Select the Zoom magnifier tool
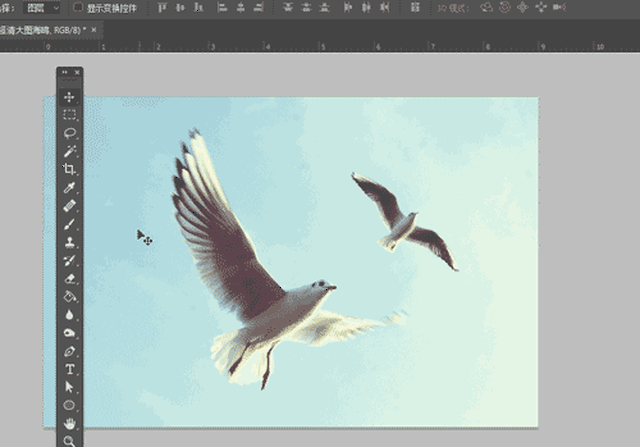 (x=69, y=441)
